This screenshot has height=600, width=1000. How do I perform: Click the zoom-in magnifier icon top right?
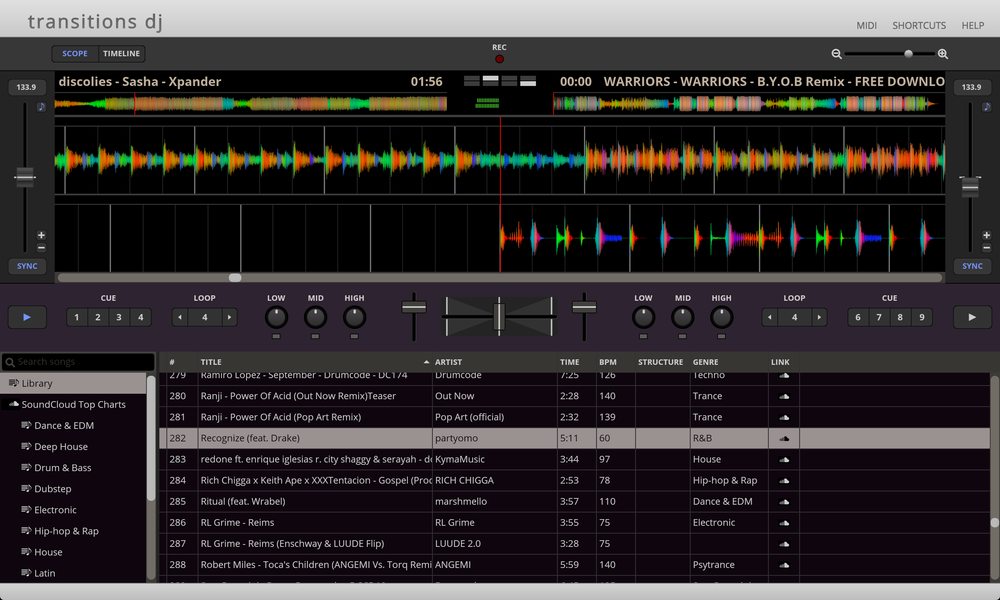point(942,54)
